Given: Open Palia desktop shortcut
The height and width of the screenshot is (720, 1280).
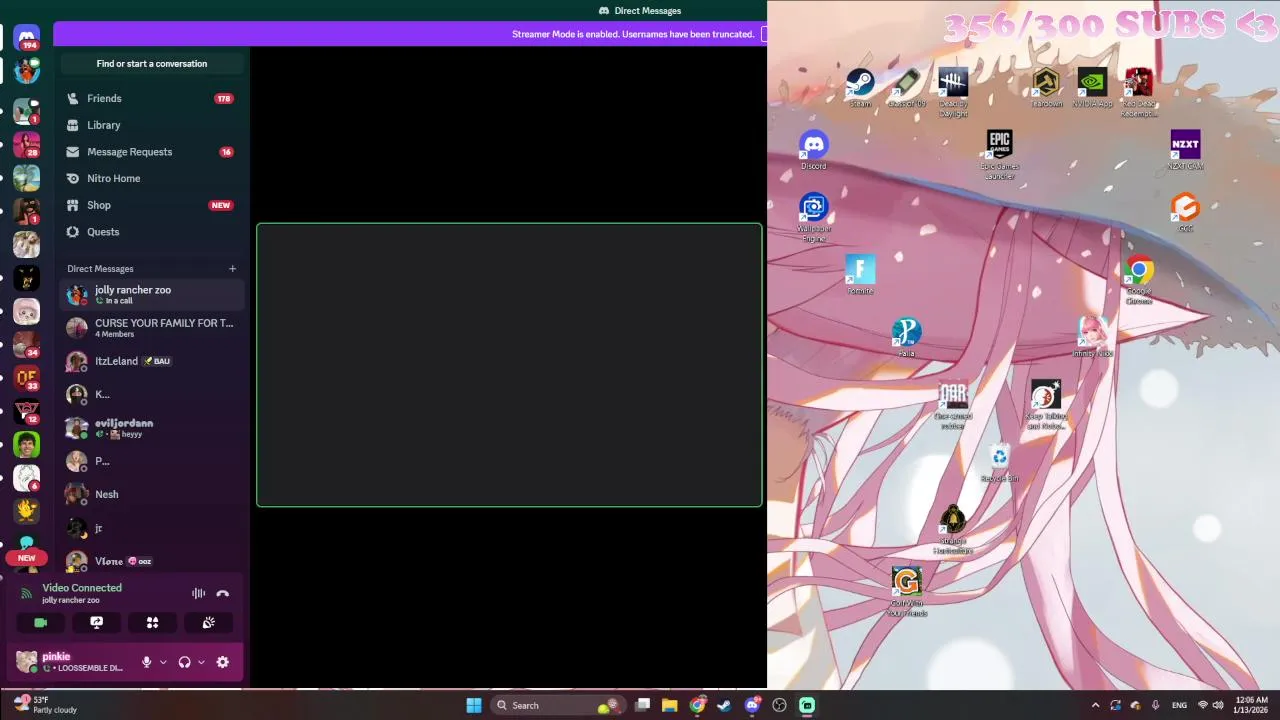Looking at the screenshot, I should point(906,337).
